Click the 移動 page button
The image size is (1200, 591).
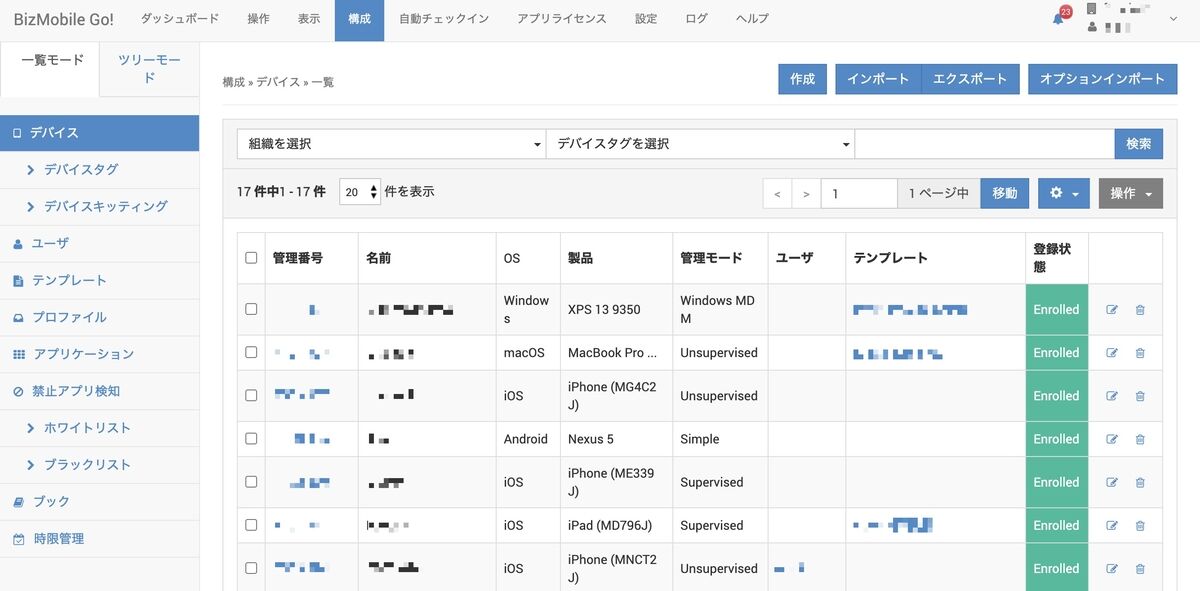(1005, 193)
